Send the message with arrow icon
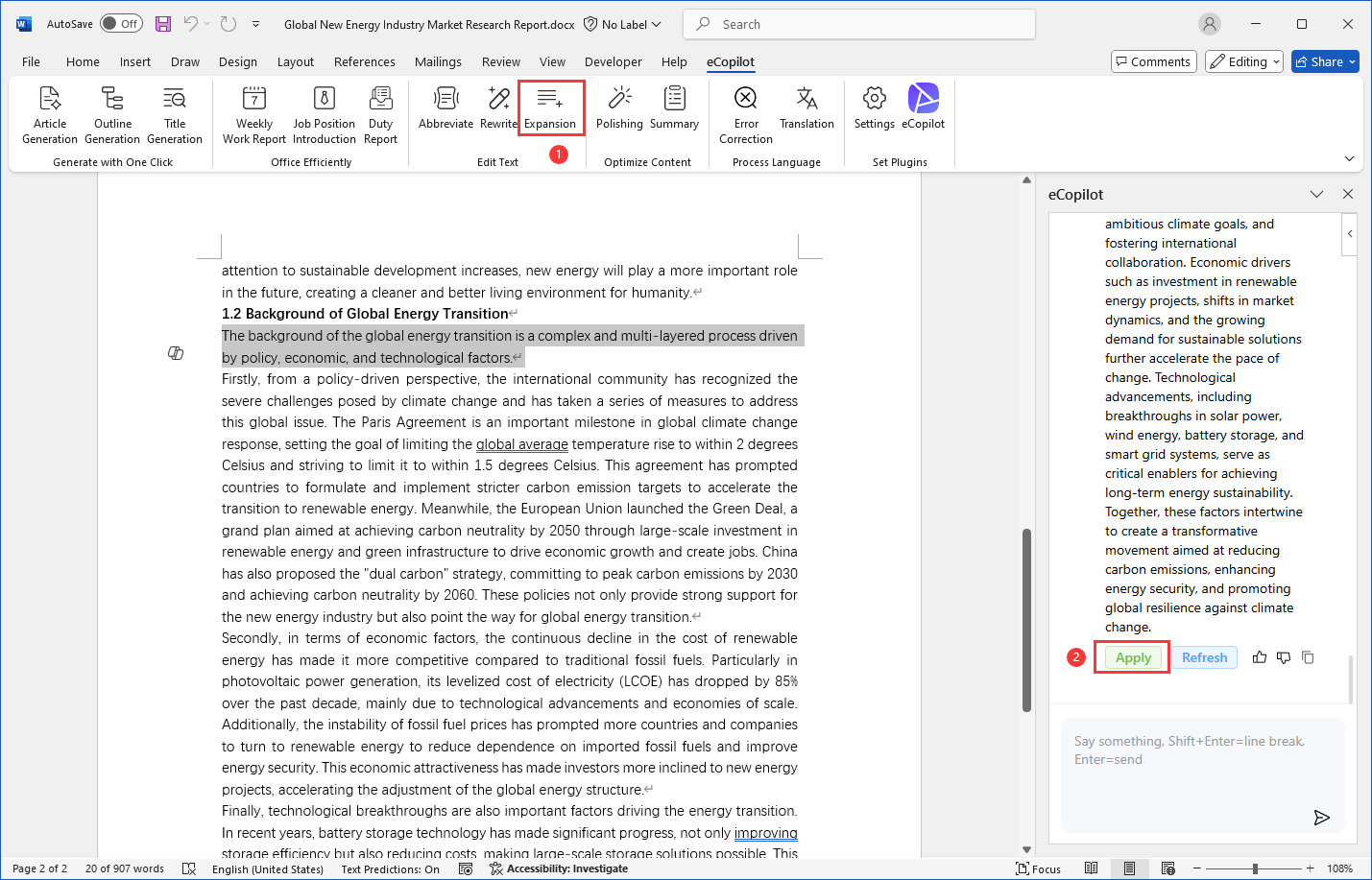The image size is (1372, 880). click(x=1321, y=818)
